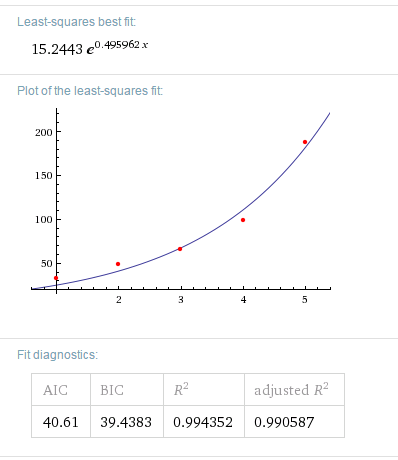
Task: Select the best-fit formula 15.2443 e^0.495962x
Action: pos(90,48)
